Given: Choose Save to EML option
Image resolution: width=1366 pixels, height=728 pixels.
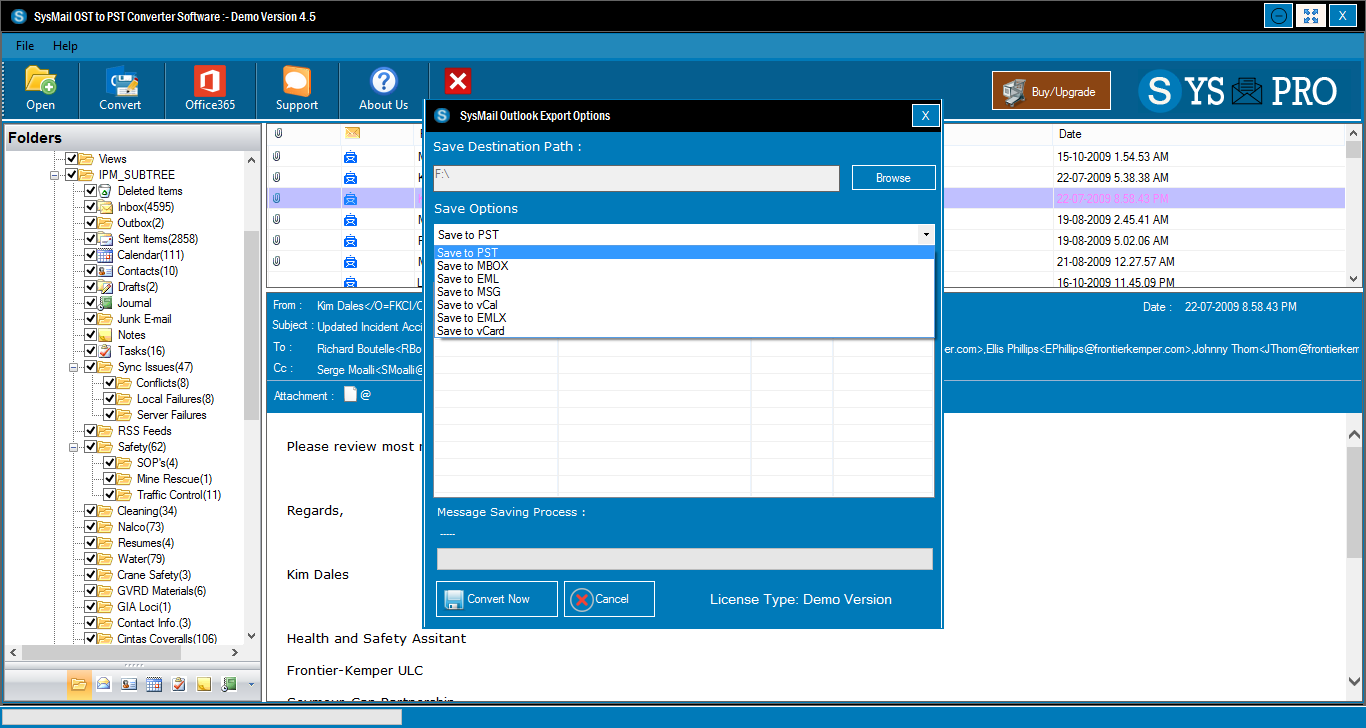Looking at the screenshot, I should pos(685,279).
